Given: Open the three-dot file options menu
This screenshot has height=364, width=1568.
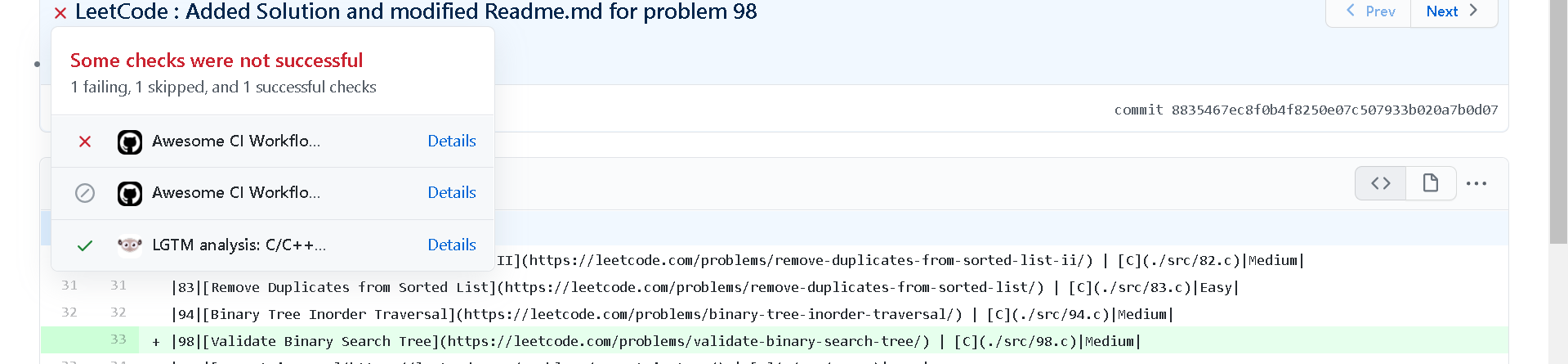Looking at the screenshot, I should pyautogui.click(x=1476, y=183).
